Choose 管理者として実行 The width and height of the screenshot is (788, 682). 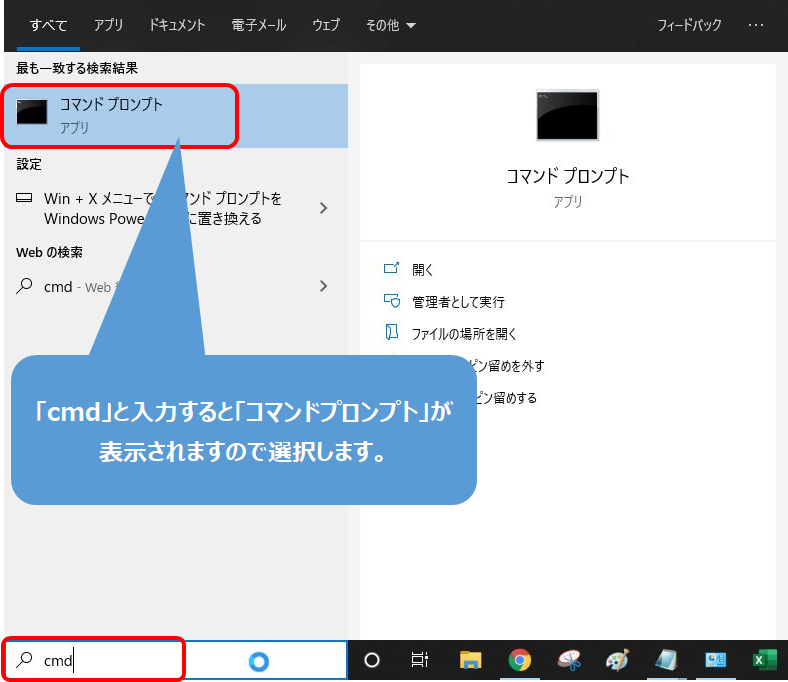(458, 302)
